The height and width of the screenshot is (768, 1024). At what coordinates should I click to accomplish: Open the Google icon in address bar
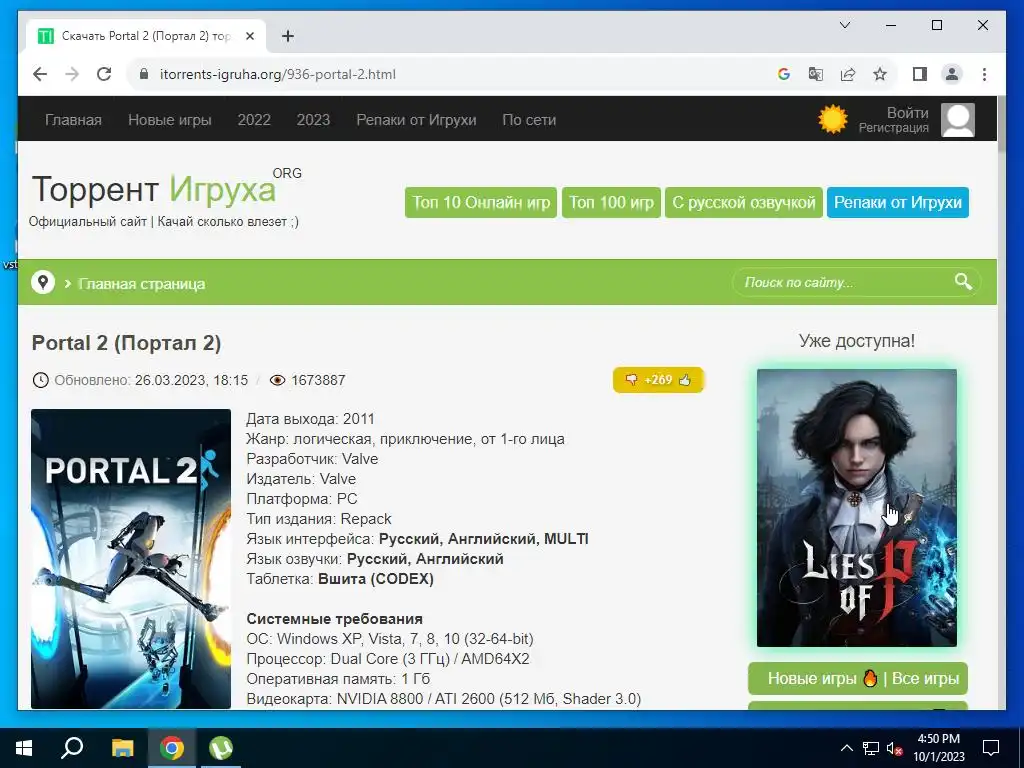coord(784,74)
